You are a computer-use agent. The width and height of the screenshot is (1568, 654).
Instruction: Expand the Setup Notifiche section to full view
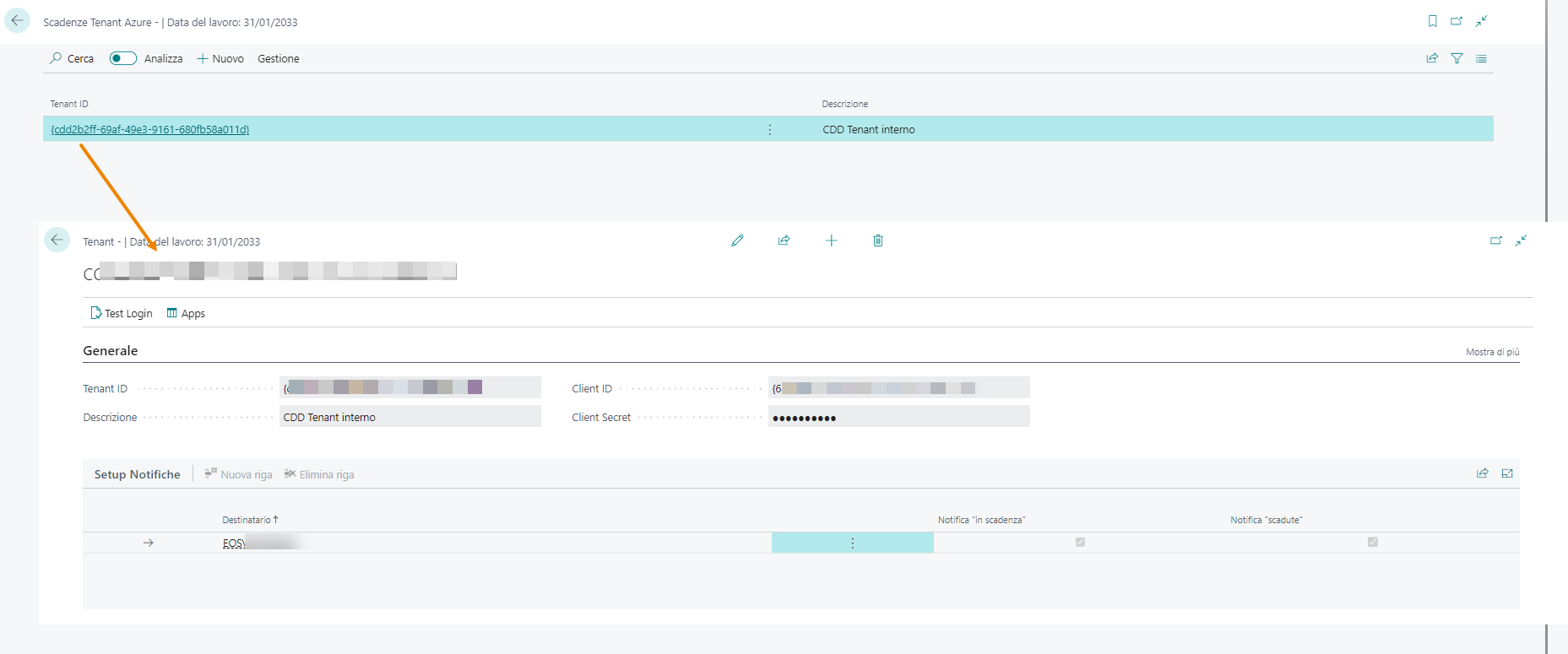coord(1506,473)
